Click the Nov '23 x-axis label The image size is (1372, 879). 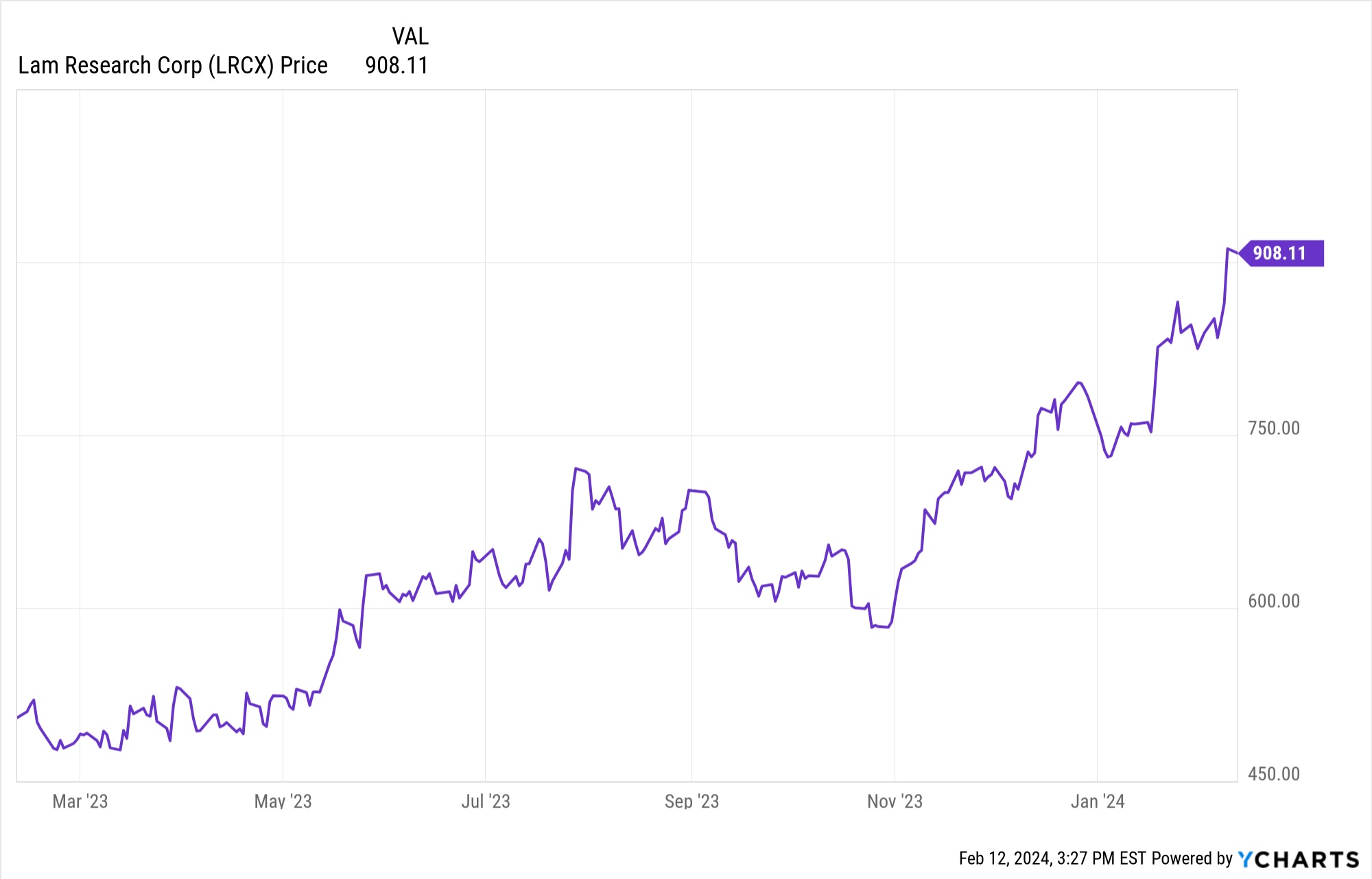tap(895, 801)
